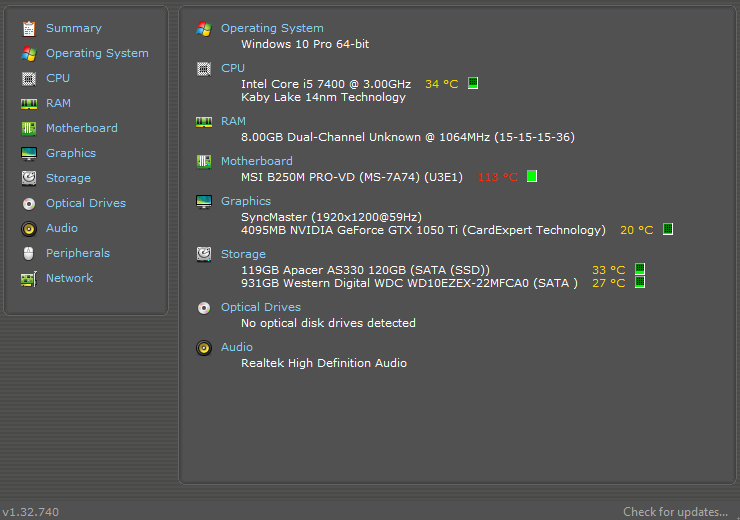Click the RAM stick icon in sidebar
This screenshot has width=740, height=520.
[x=29, y=103]
